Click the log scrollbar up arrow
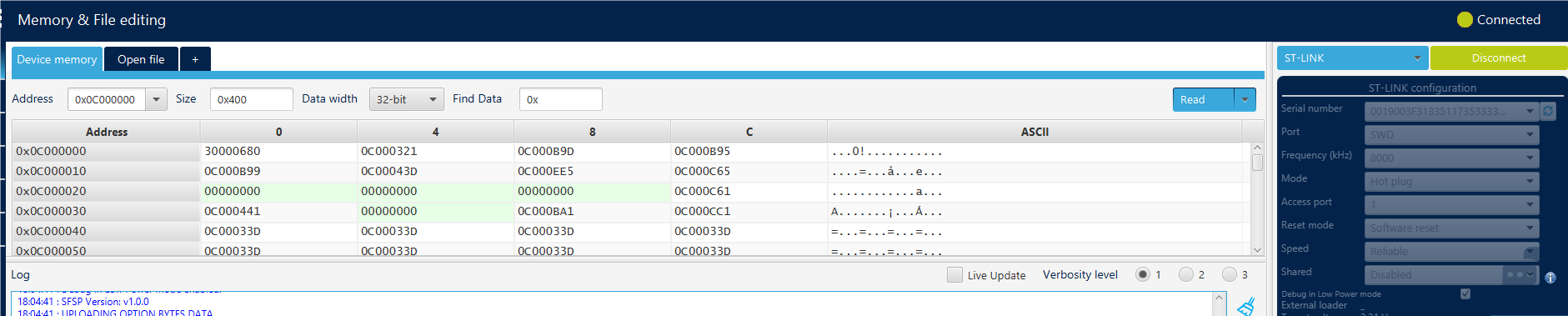Screen dimensions: 1568x316 point(1220,298)
